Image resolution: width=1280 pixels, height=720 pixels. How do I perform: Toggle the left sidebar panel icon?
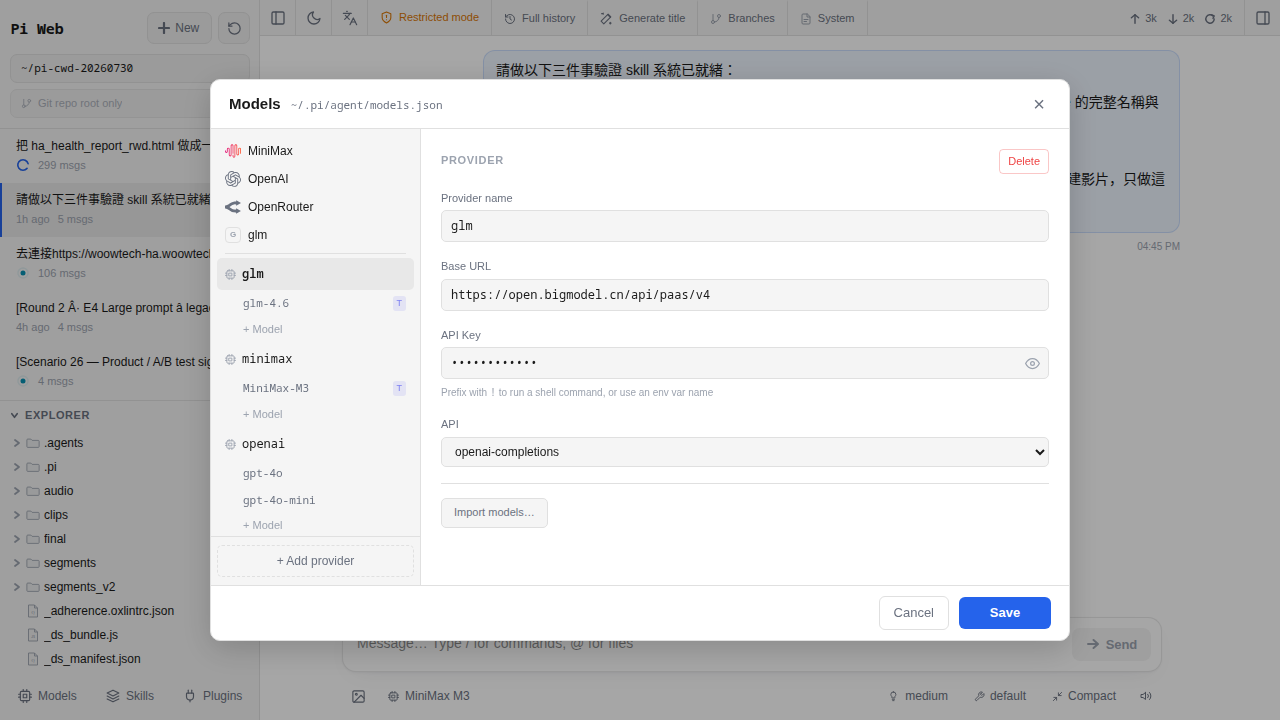point(278,18)
